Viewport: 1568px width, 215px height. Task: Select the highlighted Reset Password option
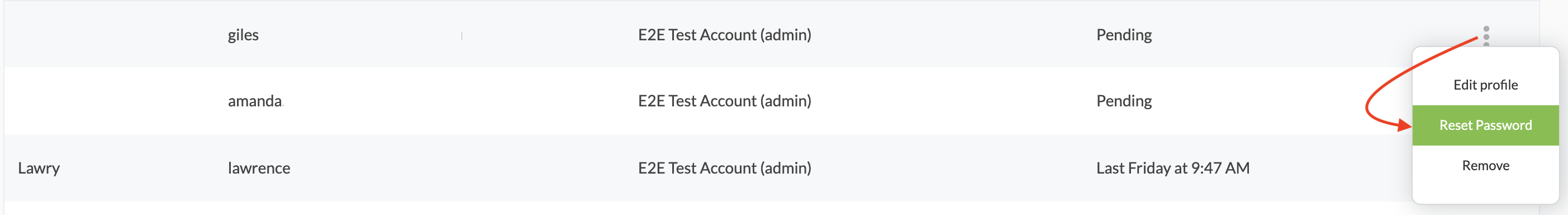click(x=1485, y=125)
